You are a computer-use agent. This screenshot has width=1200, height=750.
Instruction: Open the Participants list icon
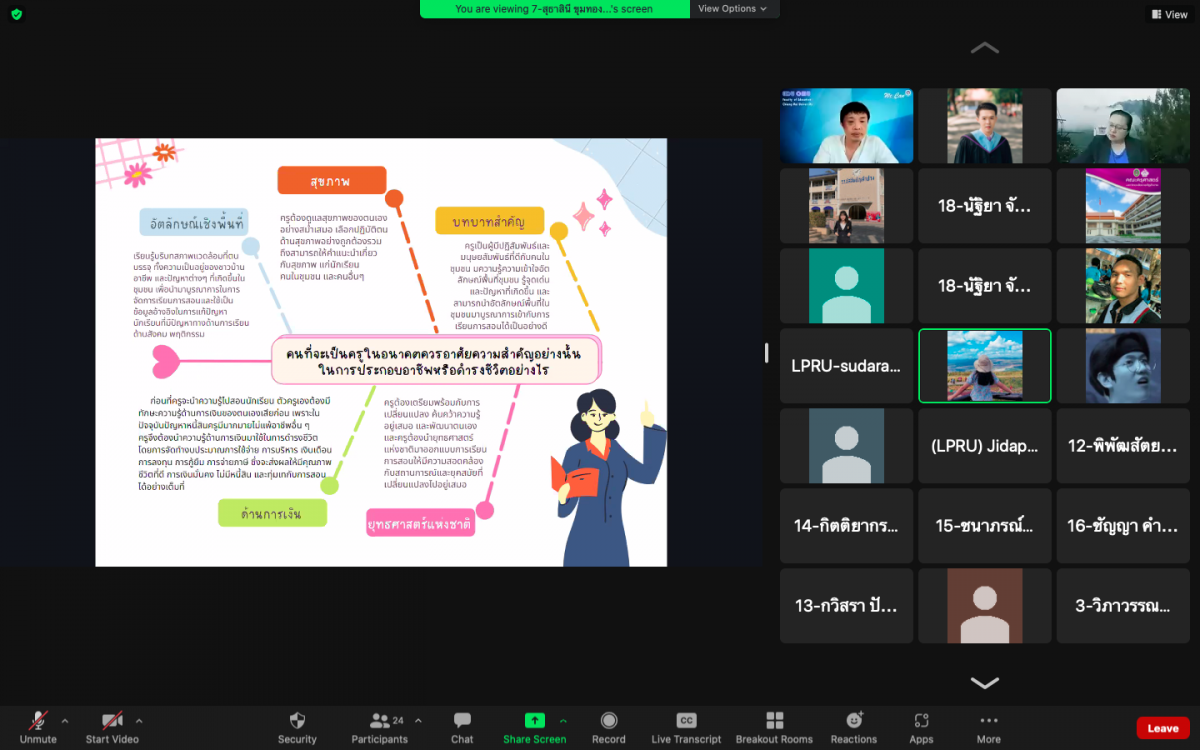click(x=379, y=720)
